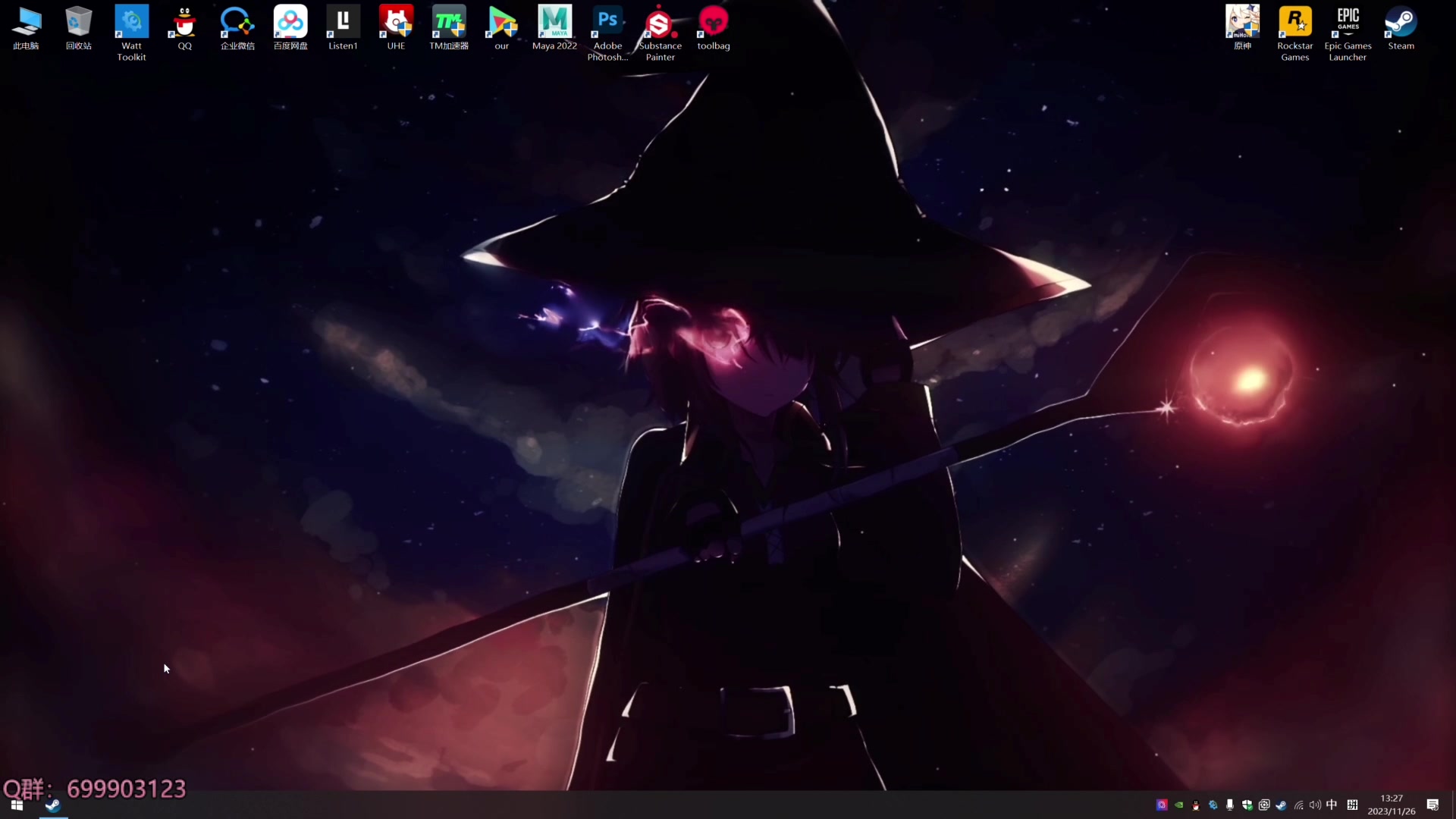The width and height of the screenshot is (1456, 819).
Task: Select the QQ penguin desktop shortcut
Action: tap(184, 28)
